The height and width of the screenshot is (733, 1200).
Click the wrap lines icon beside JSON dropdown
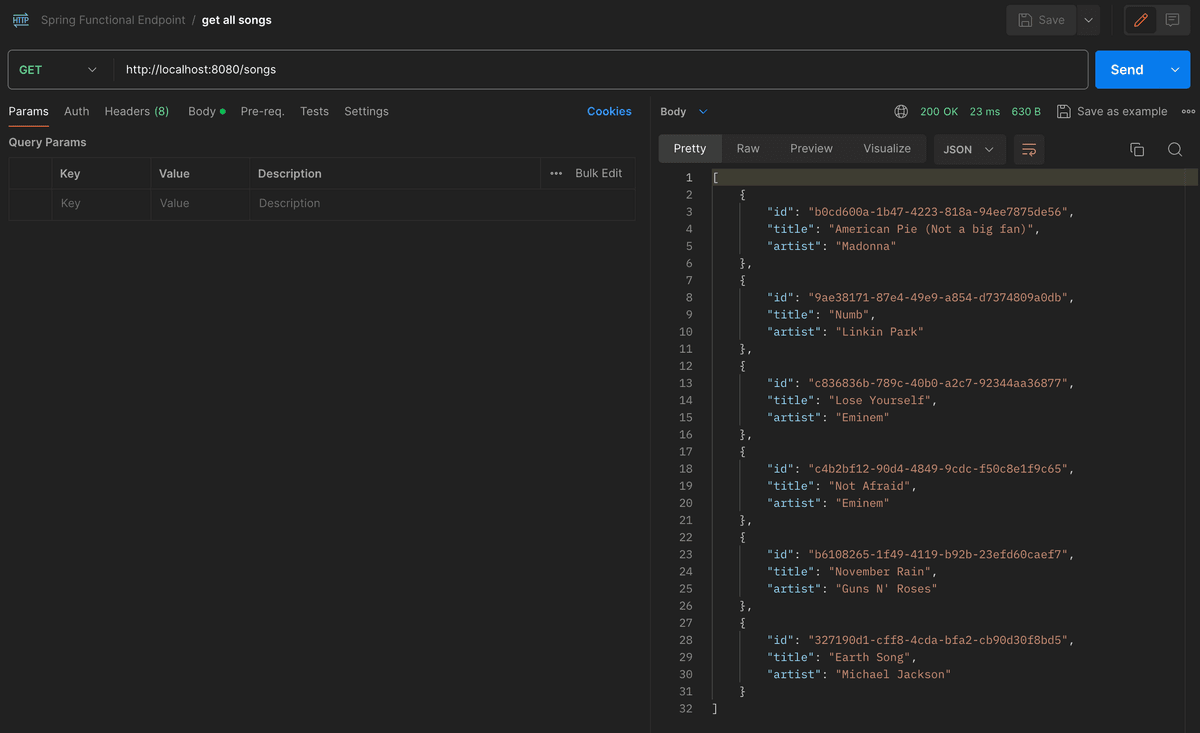pyautogui.click(x=1029, y=148)
